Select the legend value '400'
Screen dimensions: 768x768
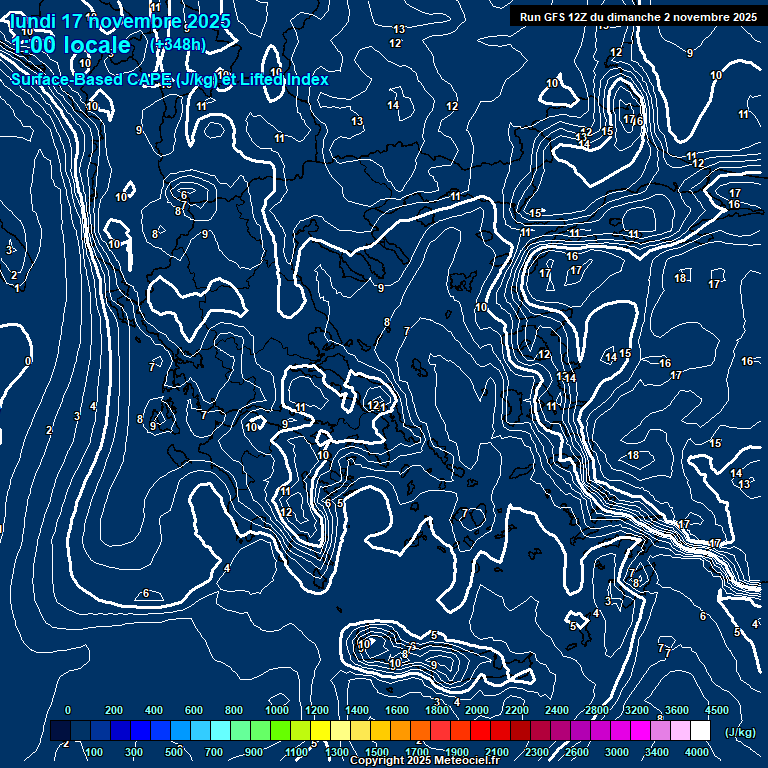[x=154, y=710]
